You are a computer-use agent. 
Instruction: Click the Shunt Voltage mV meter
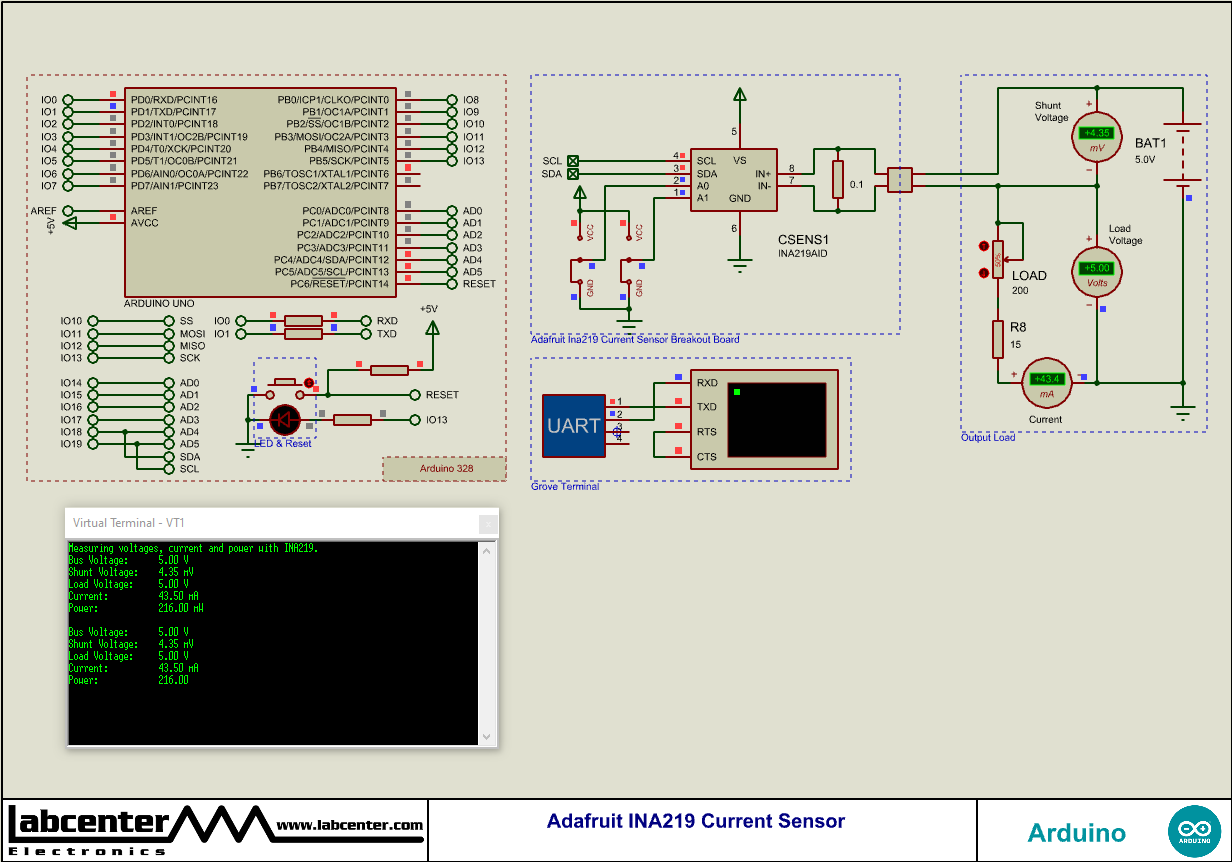coord(1097,138)
